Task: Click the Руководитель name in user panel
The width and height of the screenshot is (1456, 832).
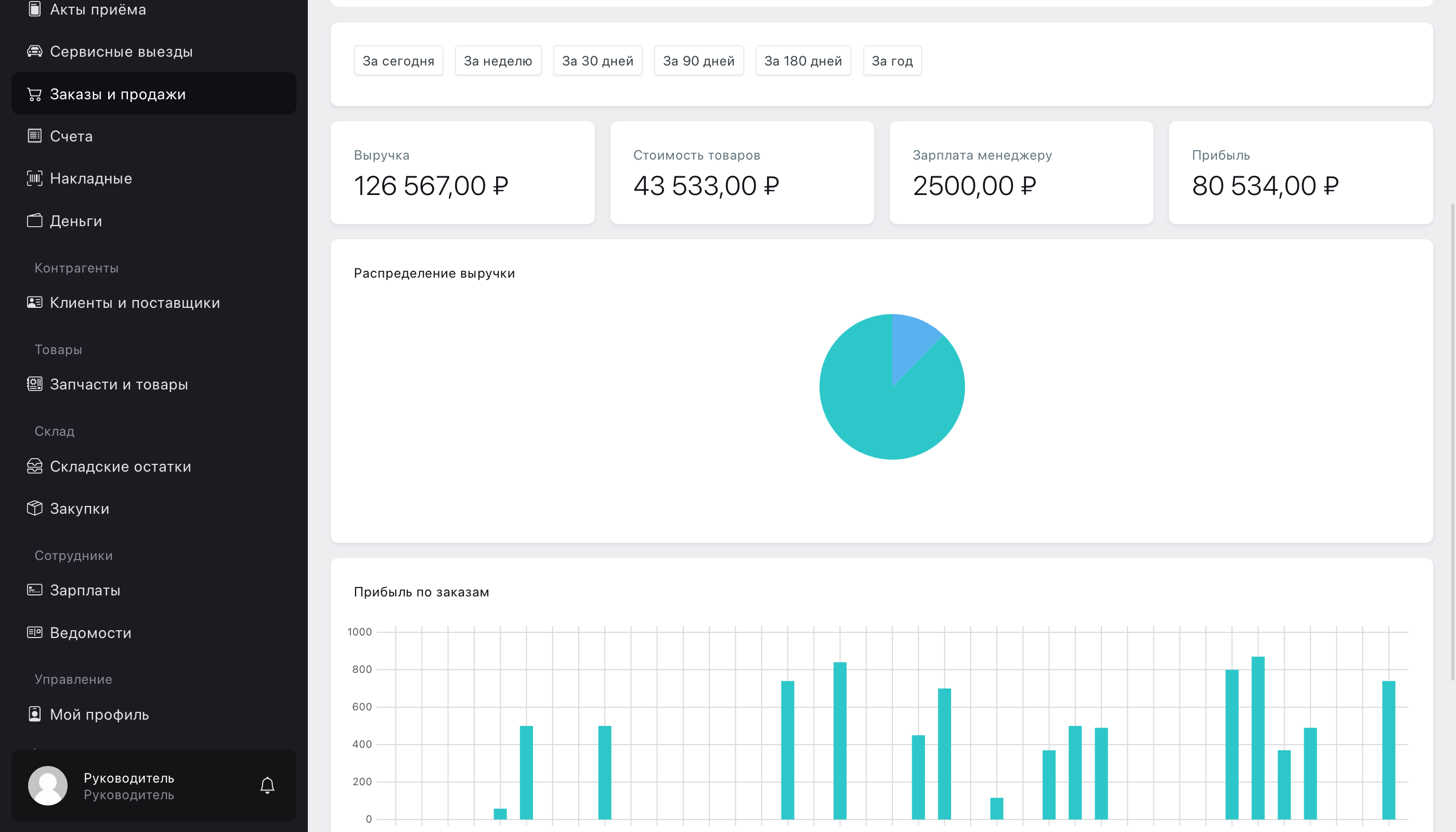Action: (x=128, y=778)
